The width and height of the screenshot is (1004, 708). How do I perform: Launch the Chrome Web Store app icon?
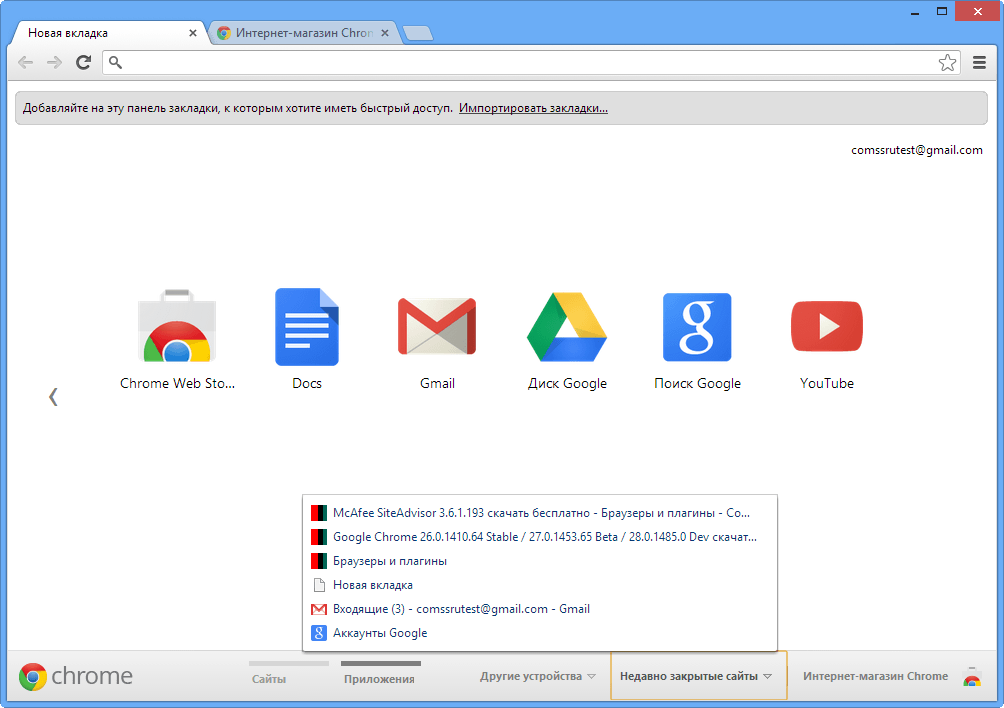pyautogui.click(x=177, y=326)
